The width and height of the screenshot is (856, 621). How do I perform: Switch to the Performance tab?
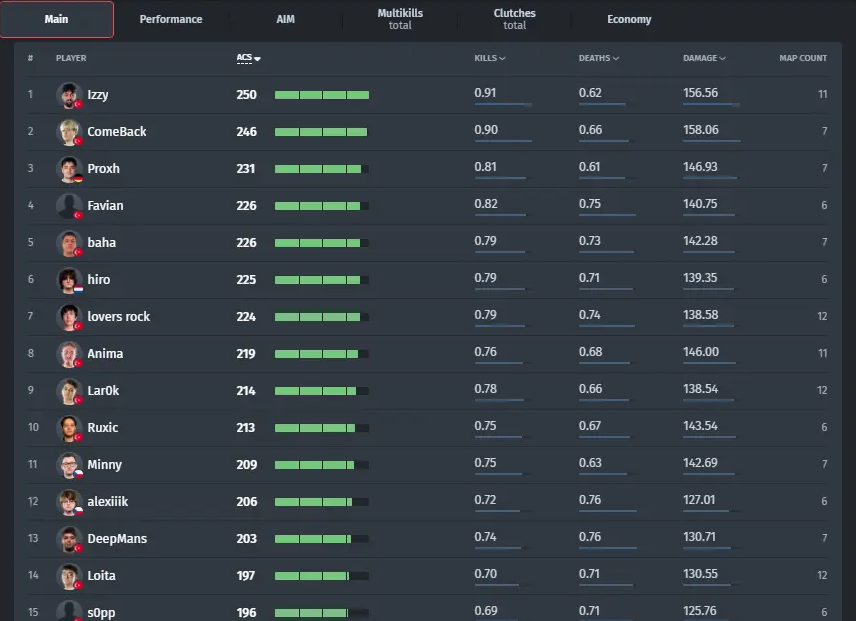[171, 19]
